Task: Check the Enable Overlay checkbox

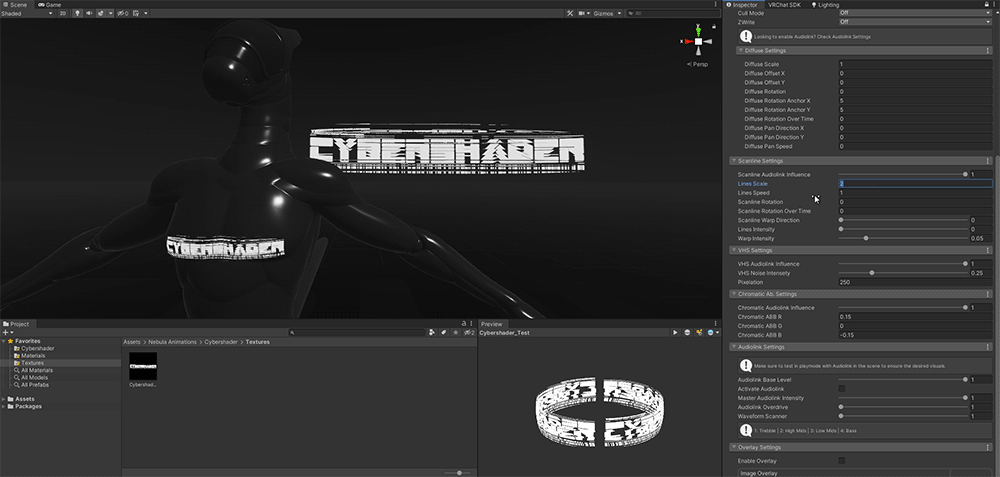Action: (x=841, y=460)
